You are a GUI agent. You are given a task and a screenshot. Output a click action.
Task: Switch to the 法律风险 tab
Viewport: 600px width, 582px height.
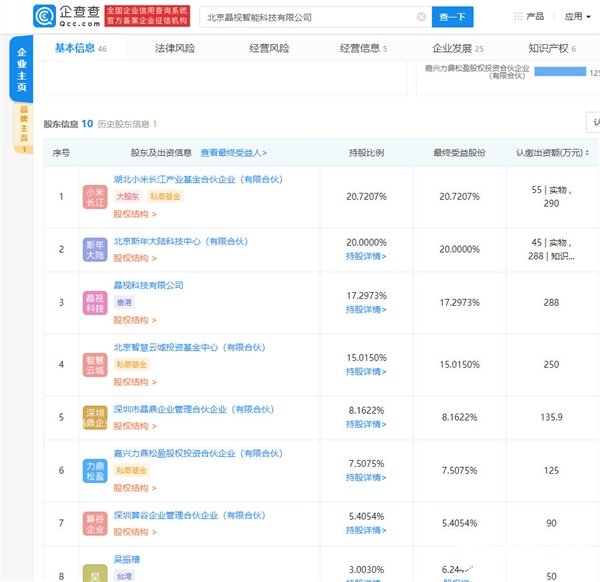tap(174, 48)
